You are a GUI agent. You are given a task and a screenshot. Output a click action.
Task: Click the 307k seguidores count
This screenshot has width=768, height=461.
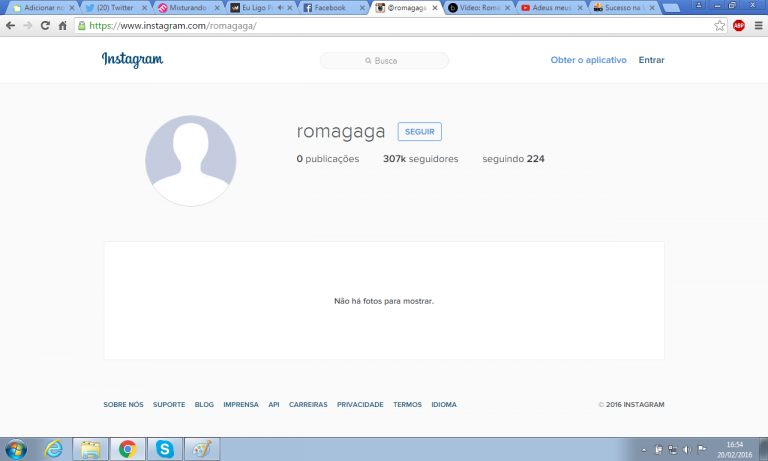(420, 159)
